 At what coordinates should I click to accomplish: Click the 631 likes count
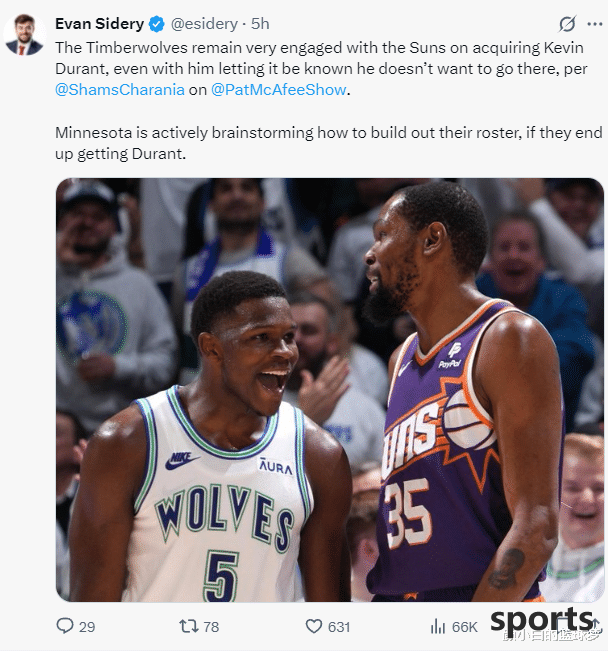(x=339, y=627)
